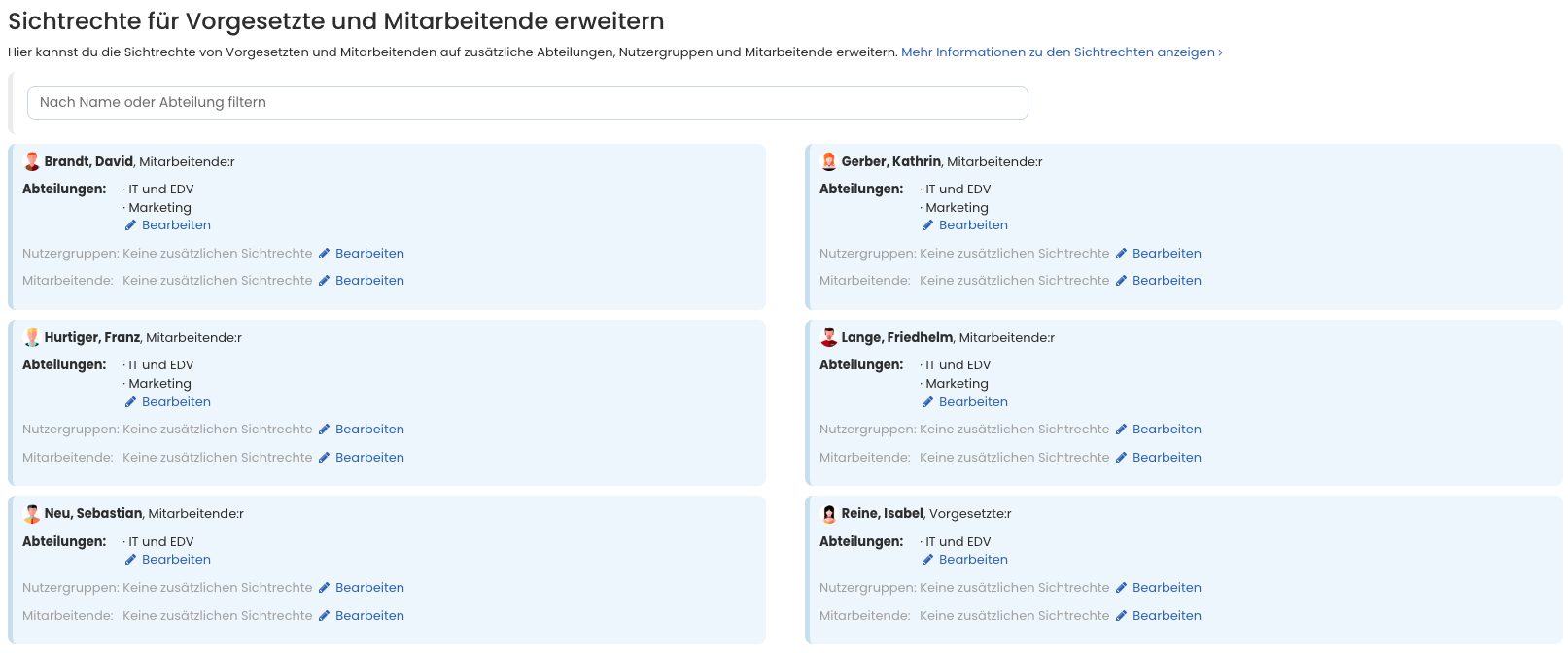Screen dimensions: 1568x653
Task: Click David Brandt's avatar icon
Action: [32, 162]
